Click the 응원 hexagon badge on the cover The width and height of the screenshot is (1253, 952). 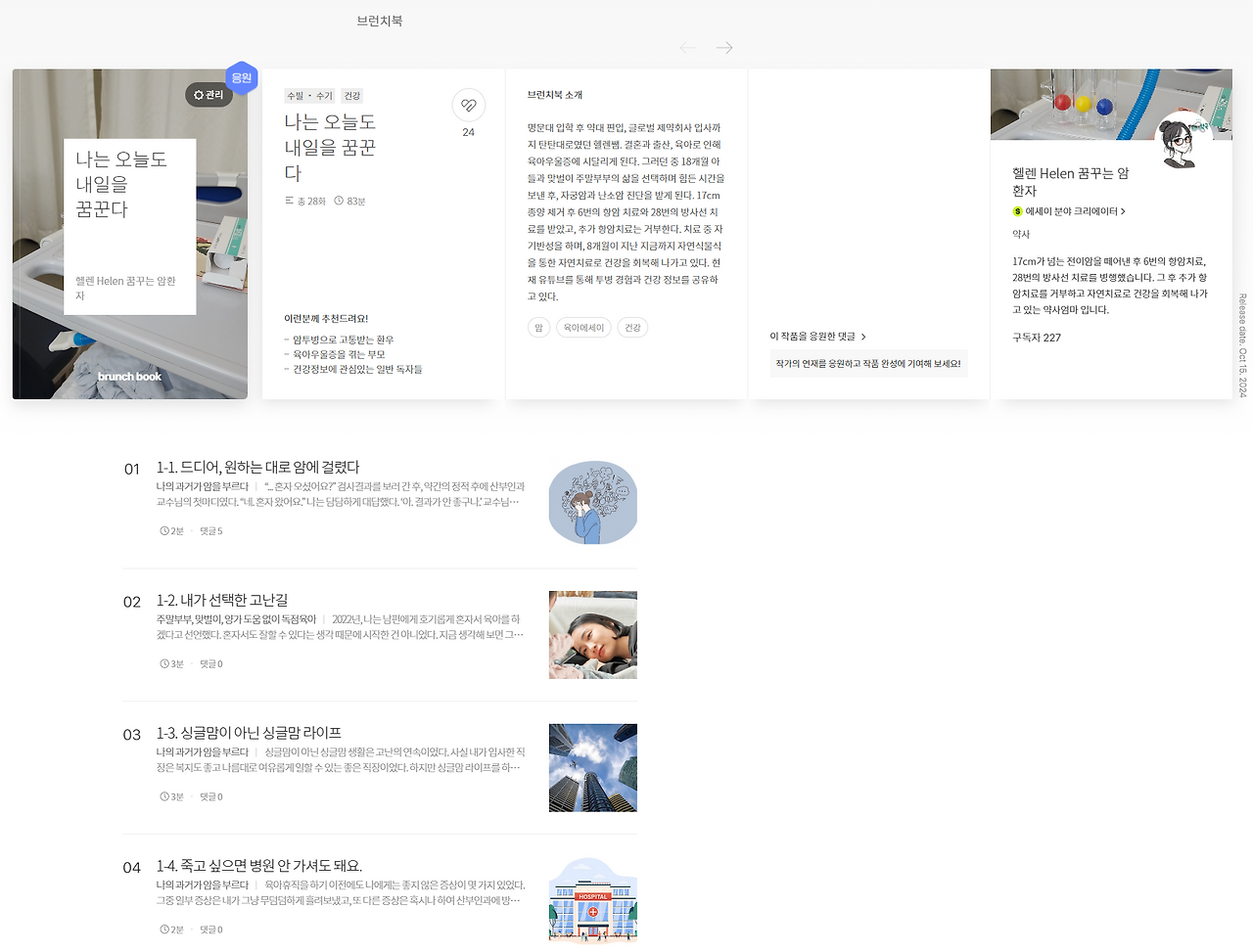pos(241,76)
